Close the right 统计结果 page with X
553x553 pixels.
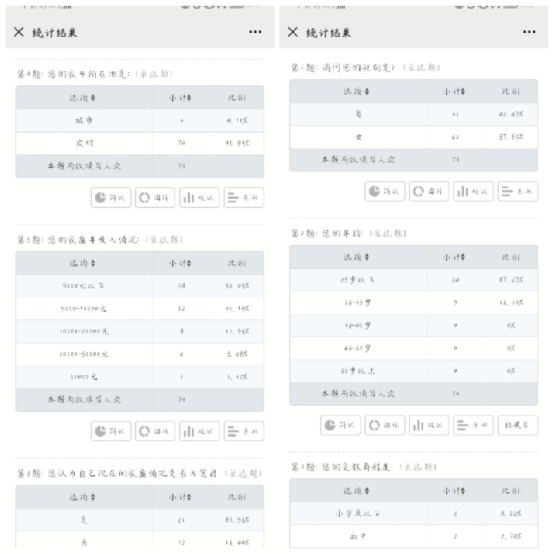[292, 32]
